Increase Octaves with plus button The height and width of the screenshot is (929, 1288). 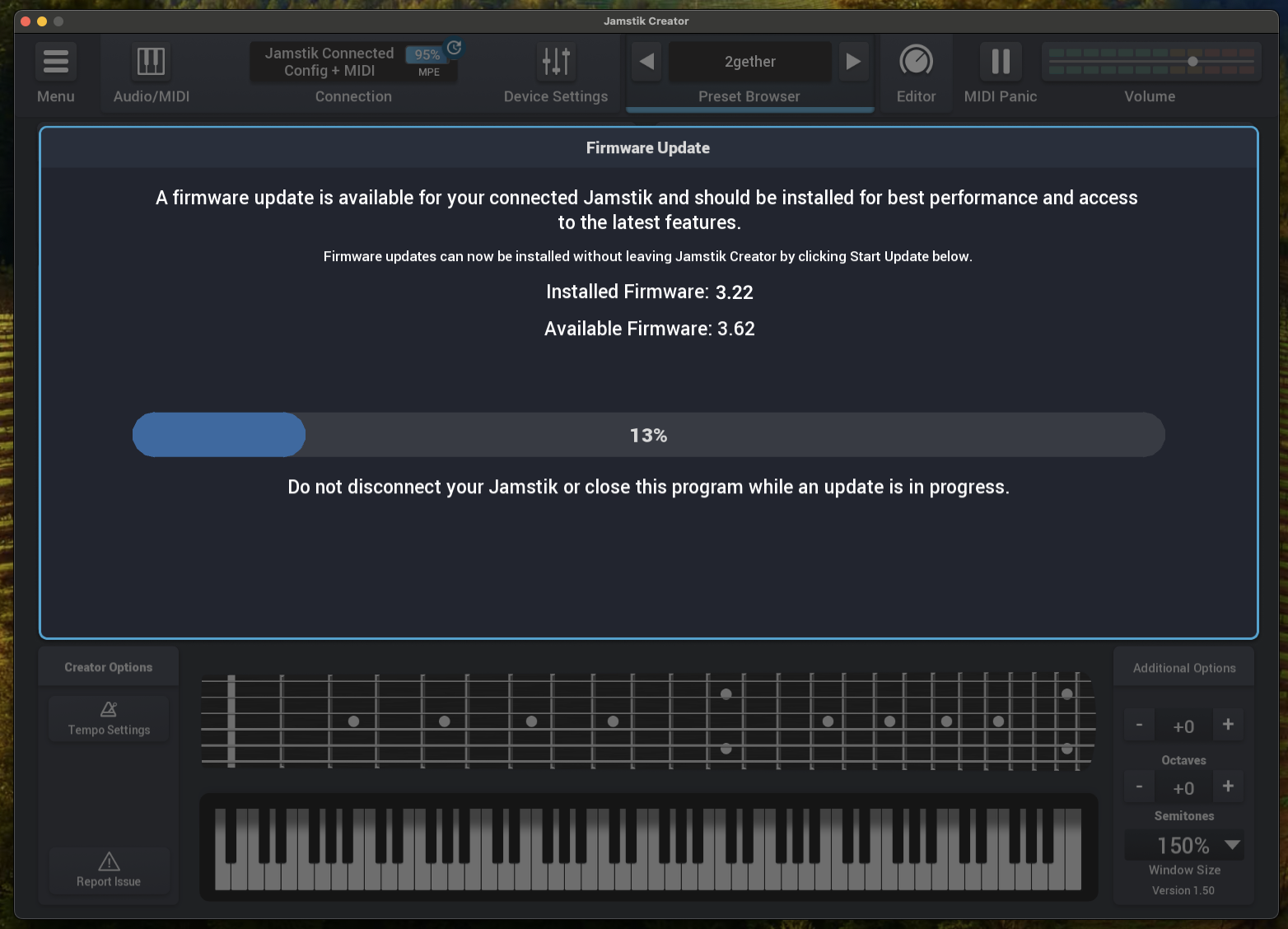(1228, 725)
